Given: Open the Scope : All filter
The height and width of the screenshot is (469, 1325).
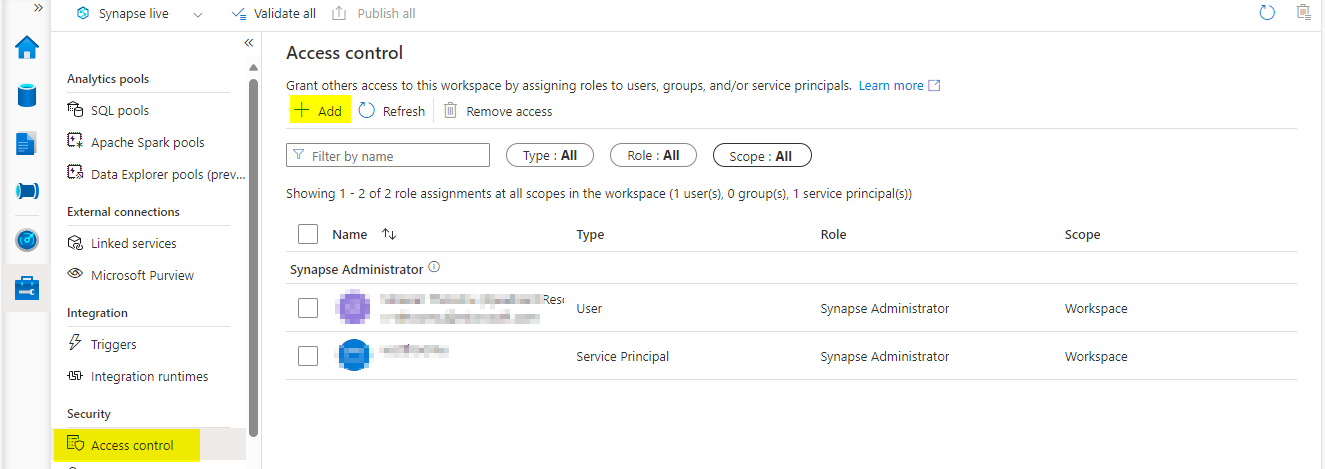Looking at the screenshot, I should (762, 156).
